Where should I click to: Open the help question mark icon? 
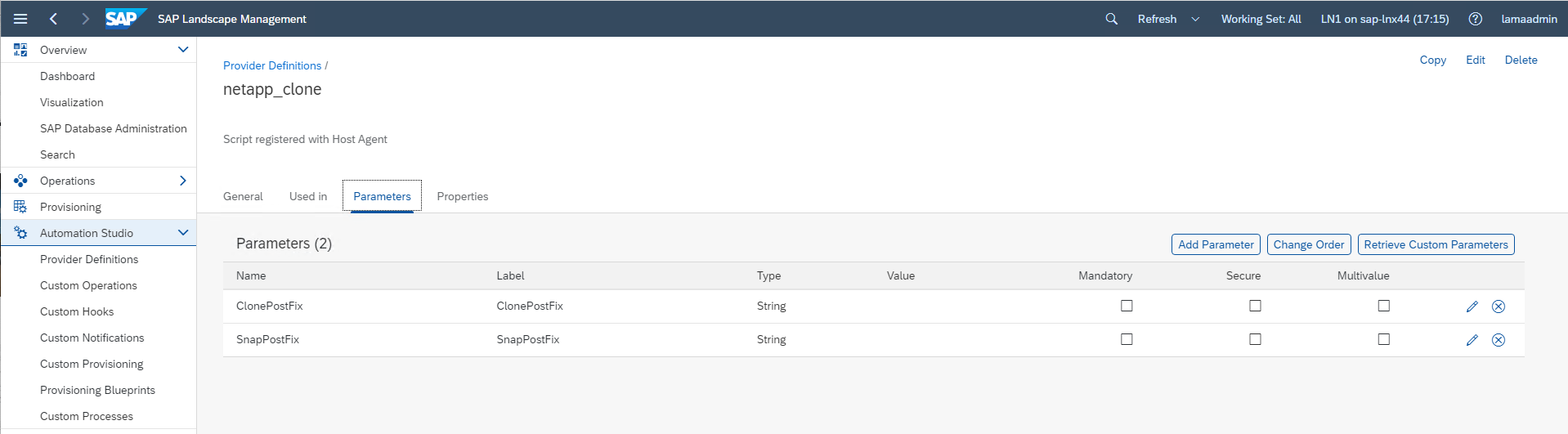click(1475, 19)
